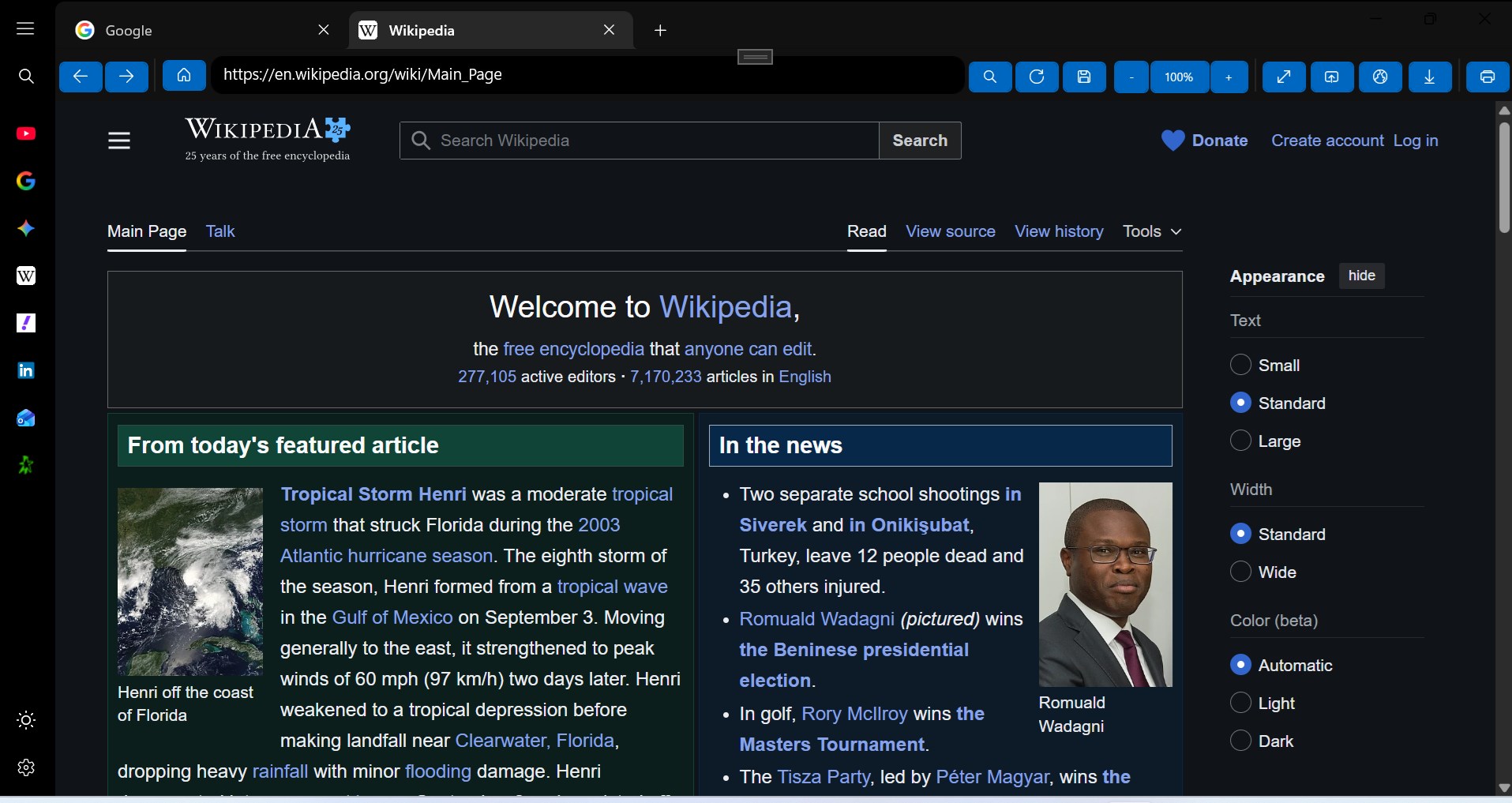Open browser settings gear icon

click(26, 767)
